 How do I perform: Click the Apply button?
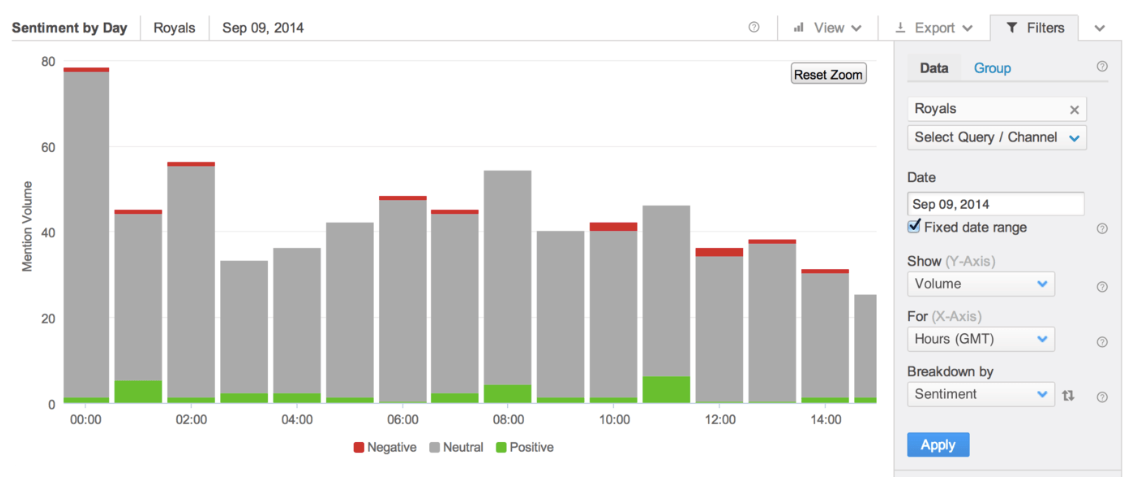click(x=938, y=445)
